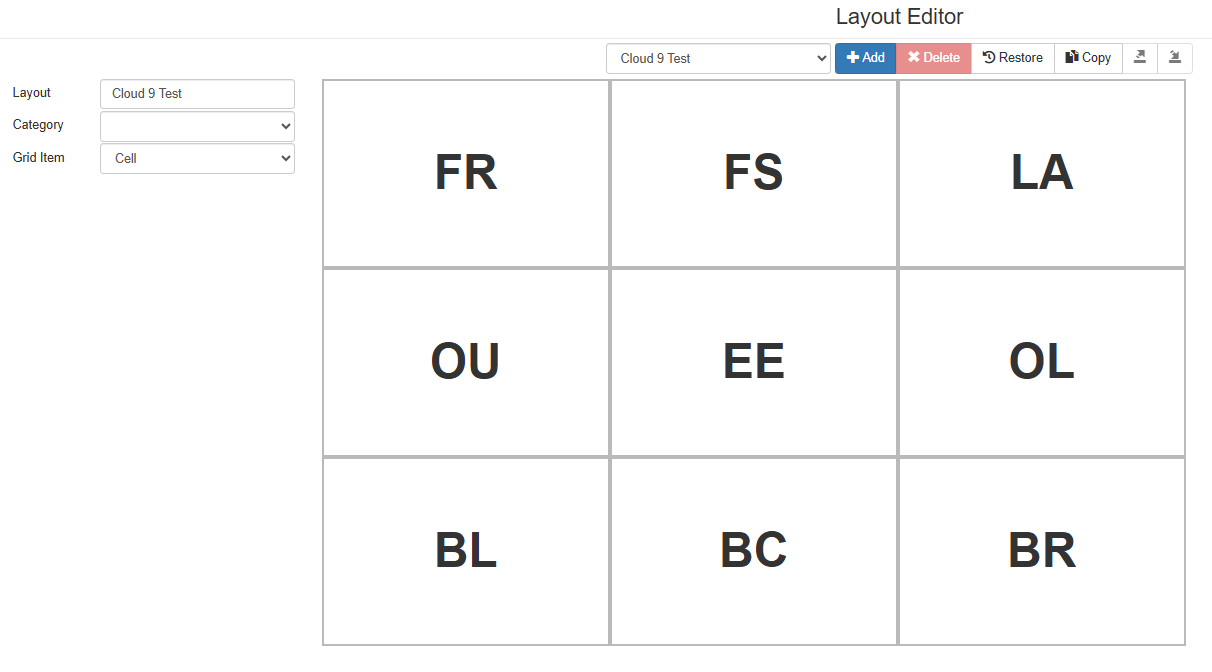The width and height of the screenshot is (1212, 672).
Task: Select the EE center cell
Action: click(x=754, y=362)
